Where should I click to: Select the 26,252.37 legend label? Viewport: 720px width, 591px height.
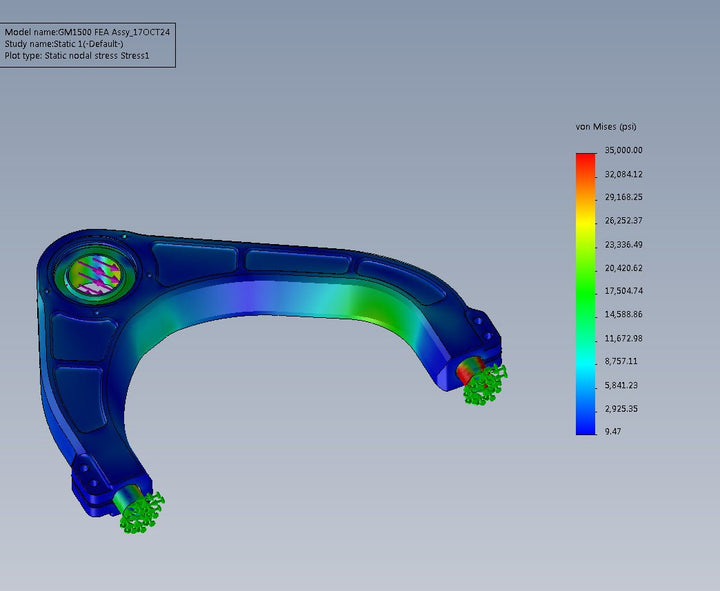[x=623, y=221]
